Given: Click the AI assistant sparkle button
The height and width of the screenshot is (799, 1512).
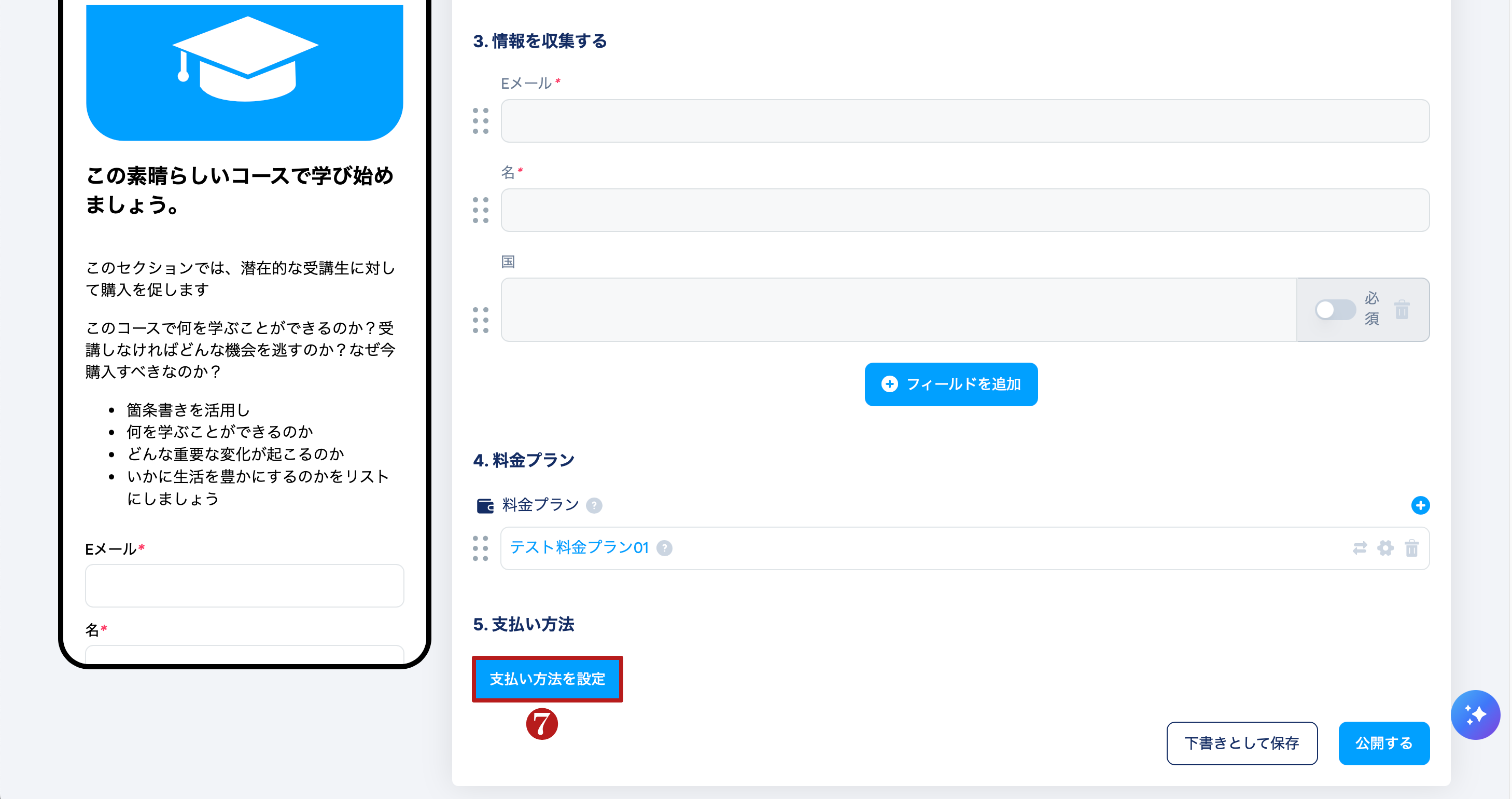Looking at the screenshot, I should click(1475, 714).
